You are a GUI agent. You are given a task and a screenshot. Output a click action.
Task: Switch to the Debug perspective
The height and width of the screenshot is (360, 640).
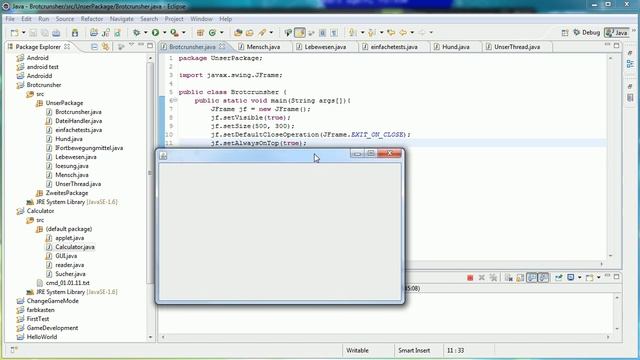tap(587, 33)
